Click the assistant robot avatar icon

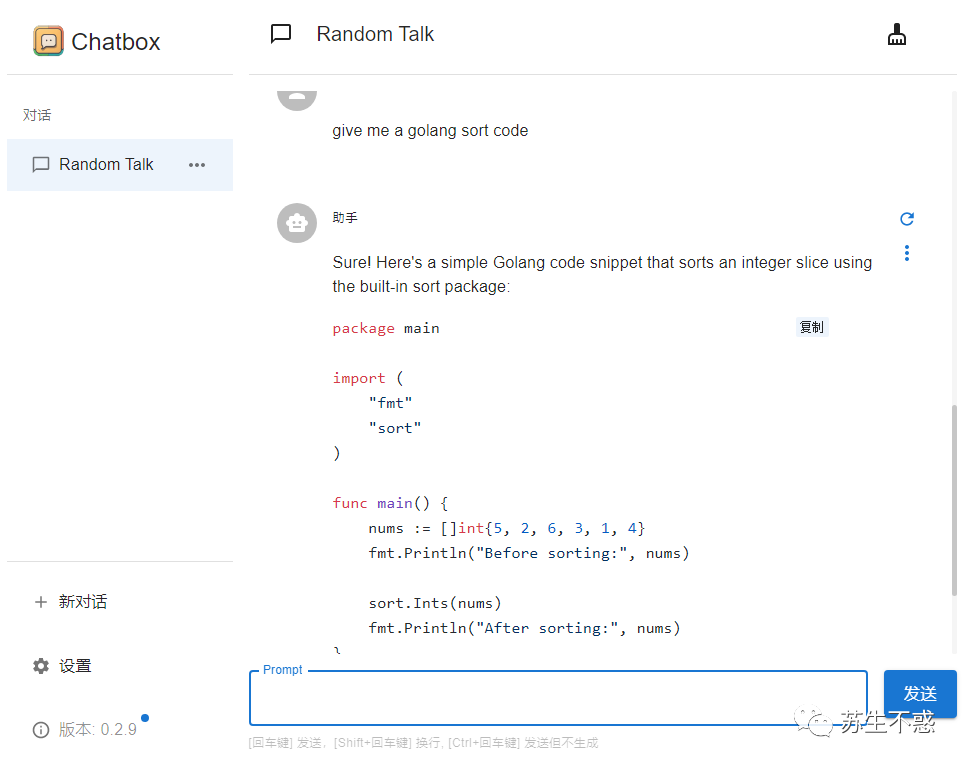(x=297, y=223)
